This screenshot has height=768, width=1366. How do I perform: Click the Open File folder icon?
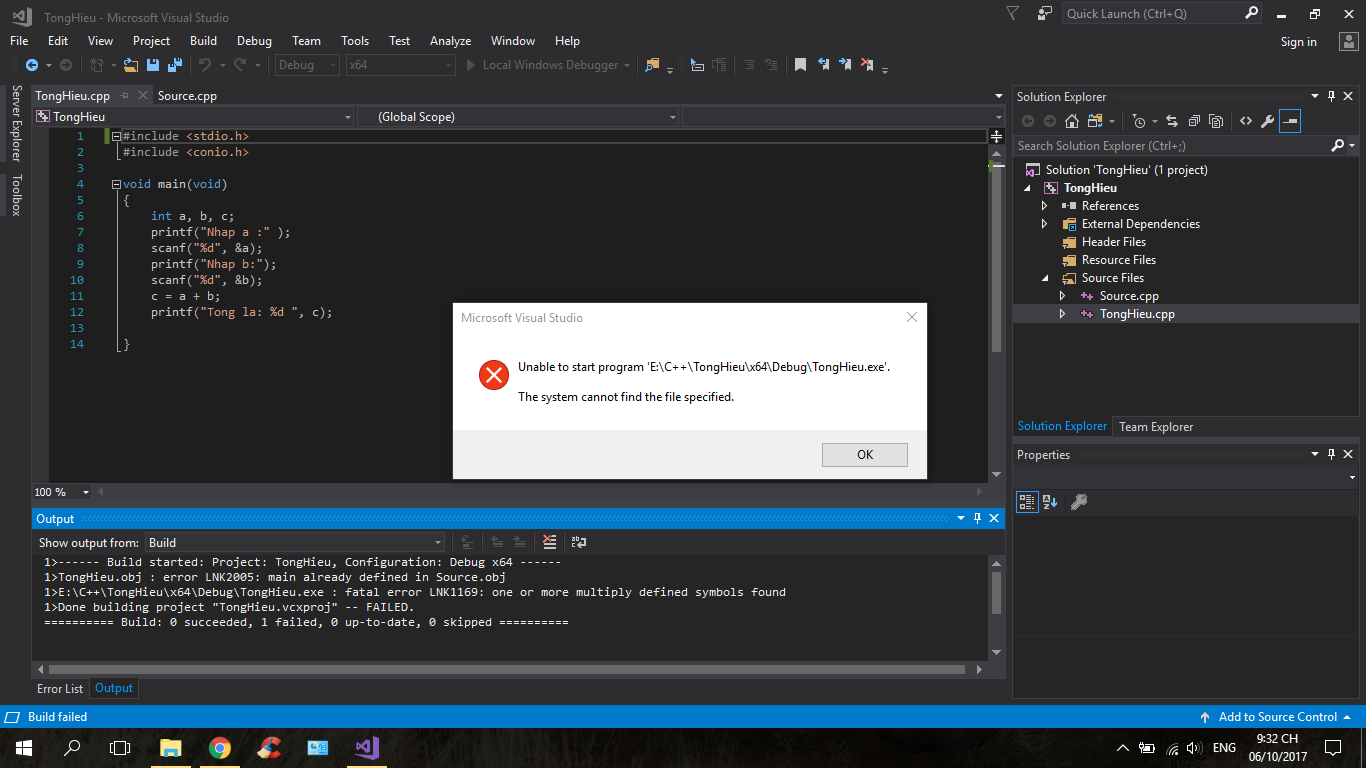[131, 65]
